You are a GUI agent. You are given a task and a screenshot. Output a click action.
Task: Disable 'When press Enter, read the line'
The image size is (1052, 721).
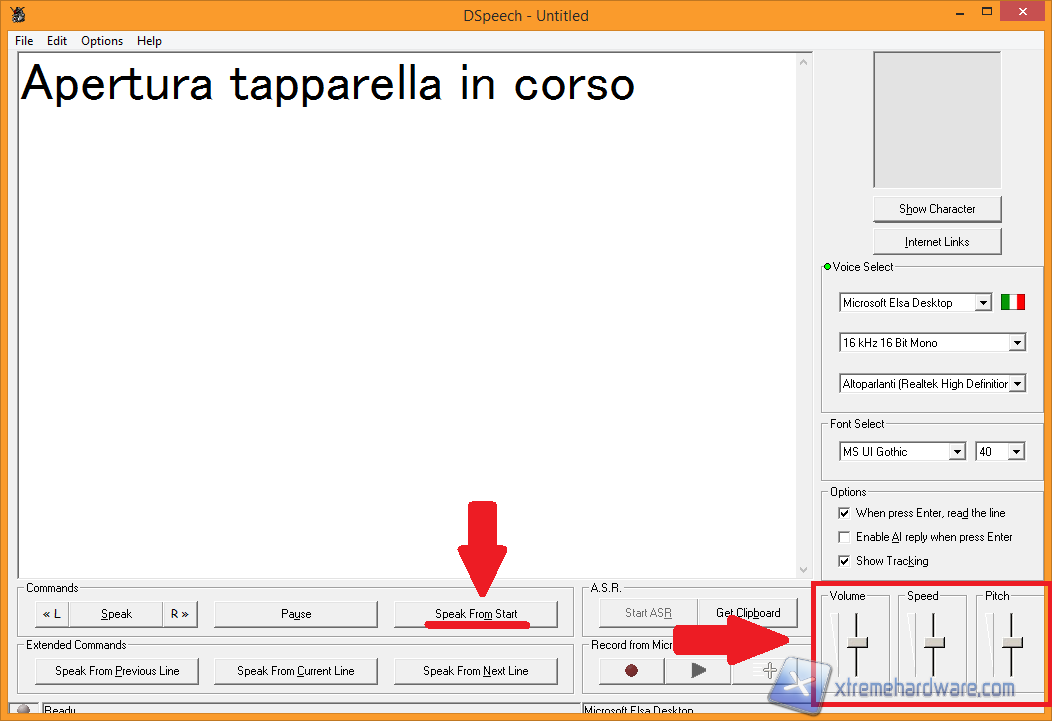(x=844, y=513)
